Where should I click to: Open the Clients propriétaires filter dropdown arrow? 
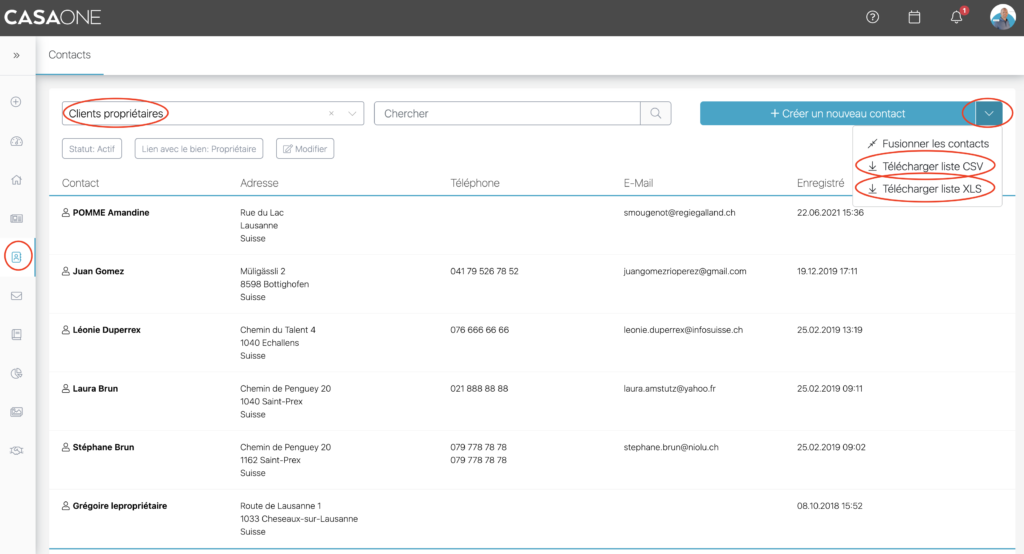(352, 114)
